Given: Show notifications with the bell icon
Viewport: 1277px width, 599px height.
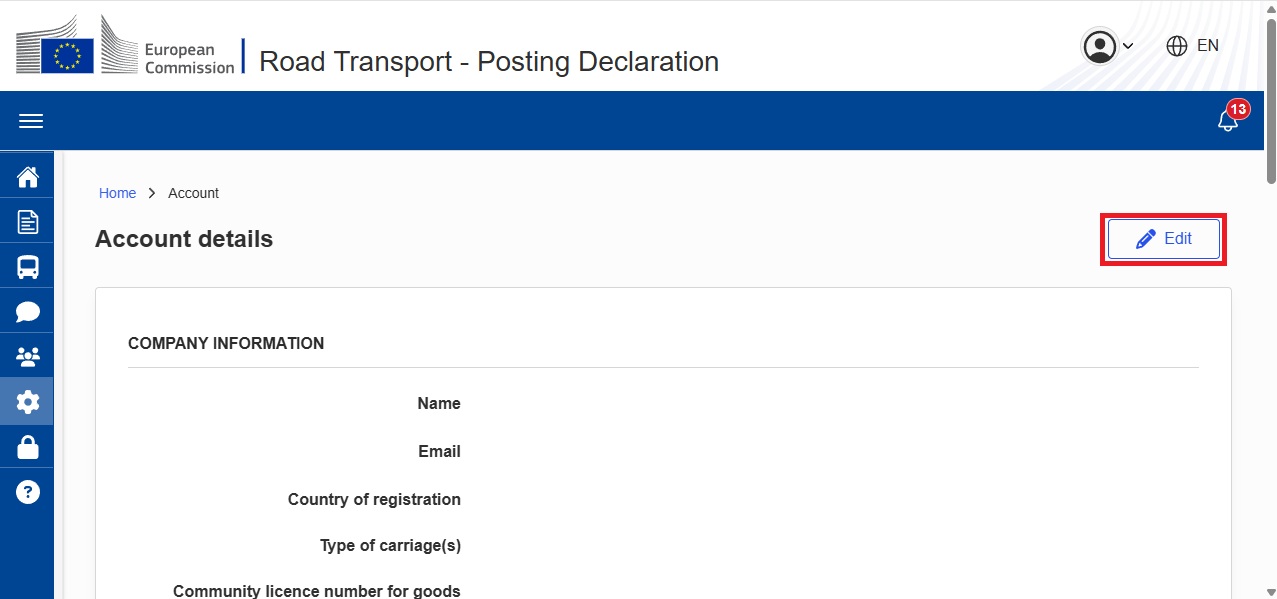Looking at the screenshot, I should [1228, 121].
